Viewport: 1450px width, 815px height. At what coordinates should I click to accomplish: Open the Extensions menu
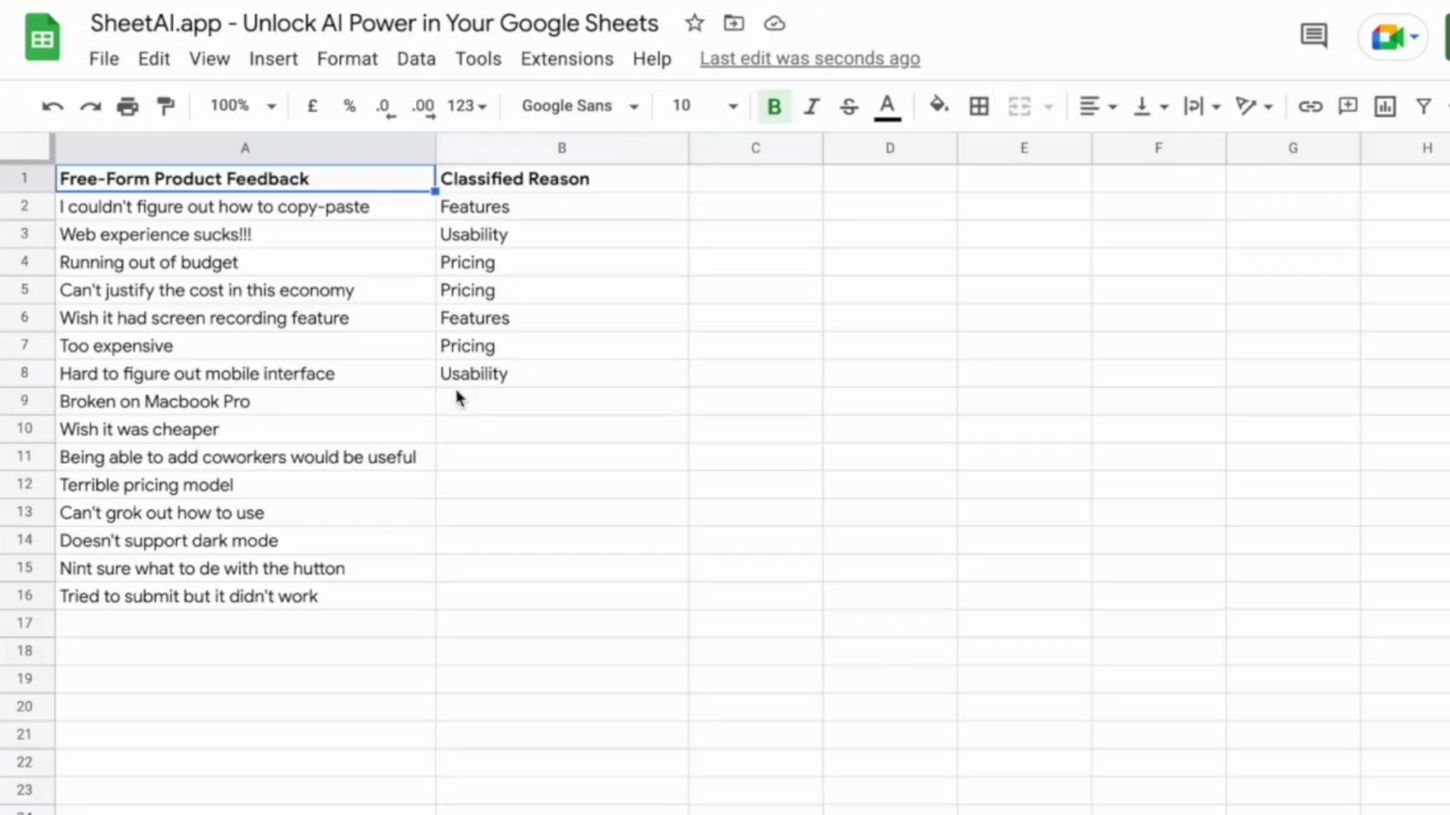567,59
